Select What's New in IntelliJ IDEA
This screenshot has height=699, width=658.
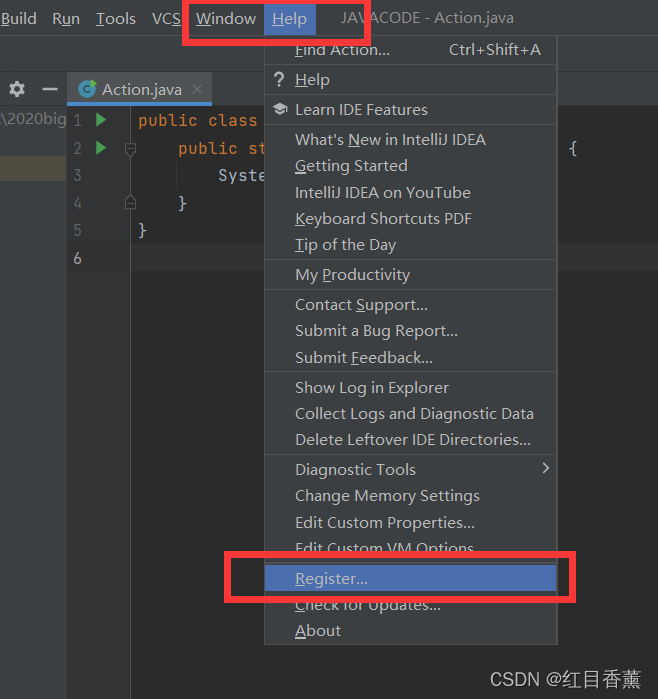coord(411,140)
